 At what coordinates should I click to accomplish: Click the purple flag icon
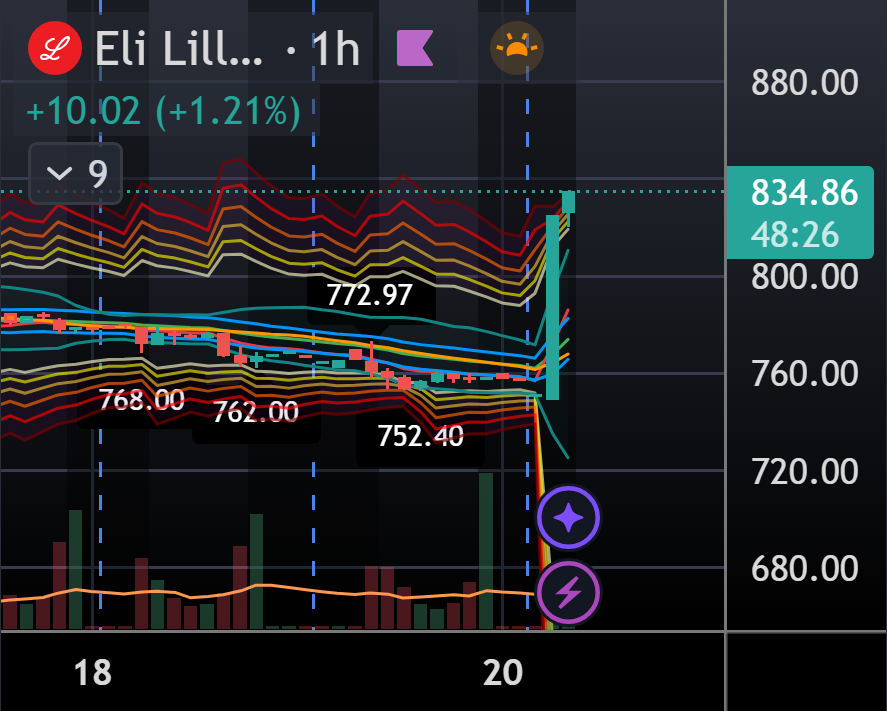tap(415, 48)
